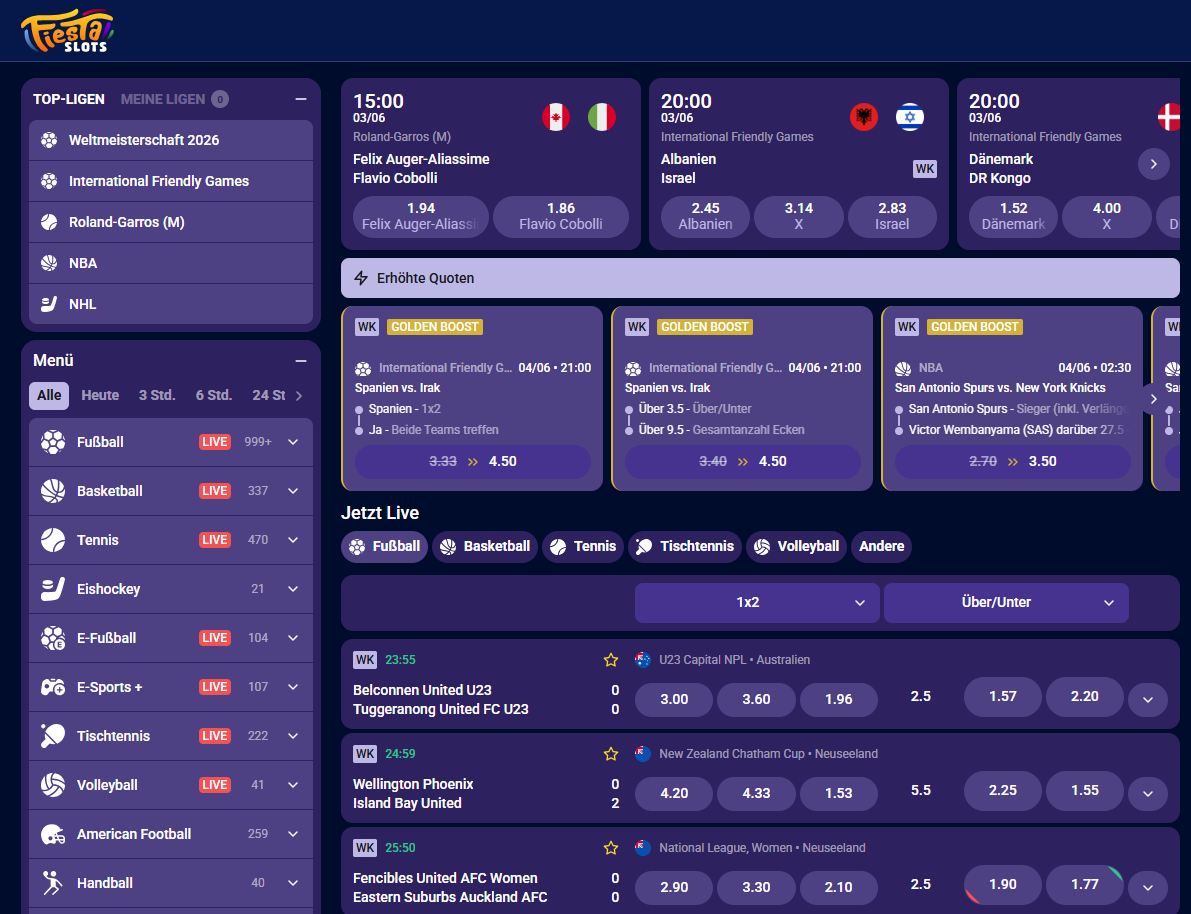The height and width of the screenshot is (914, 1191).
Task: Open the 1x2 market dropdown
Action: 757,602
